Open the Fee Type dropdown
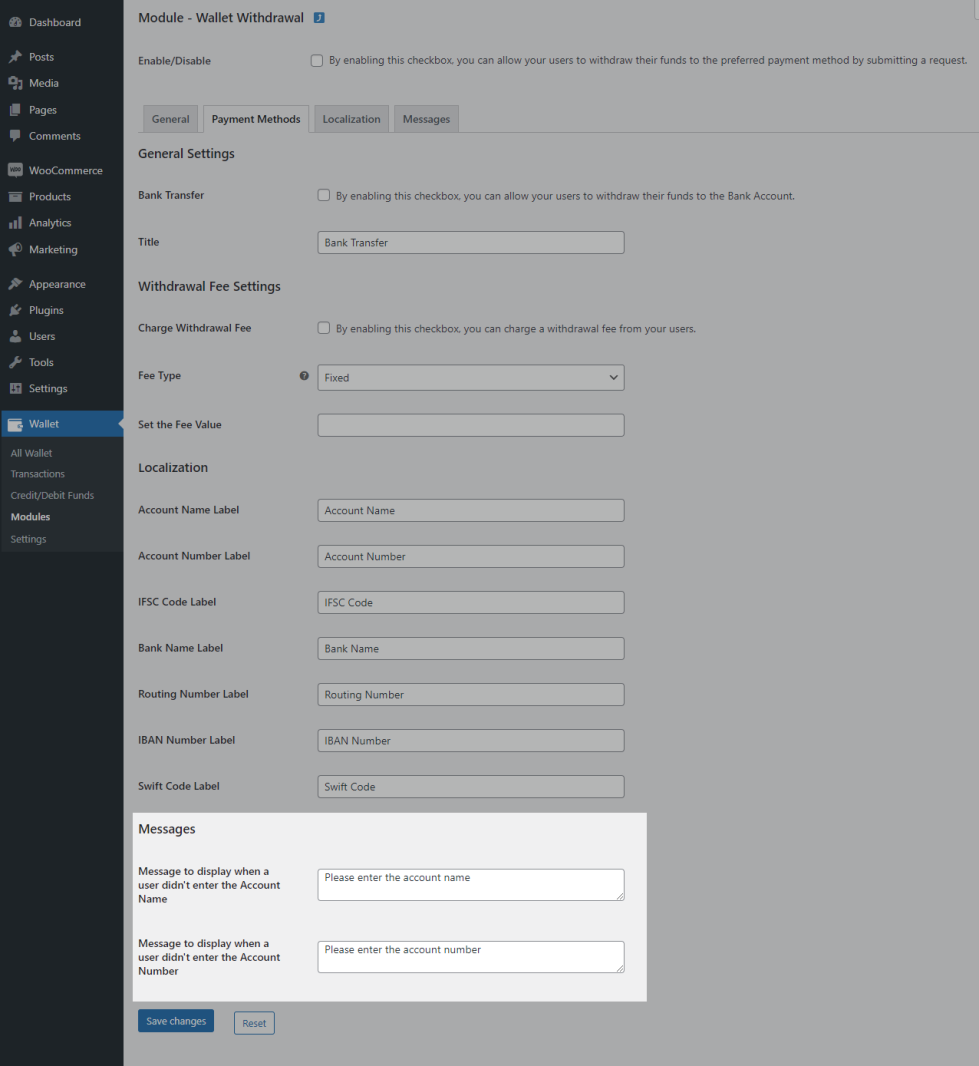 [x=470, y=378]
